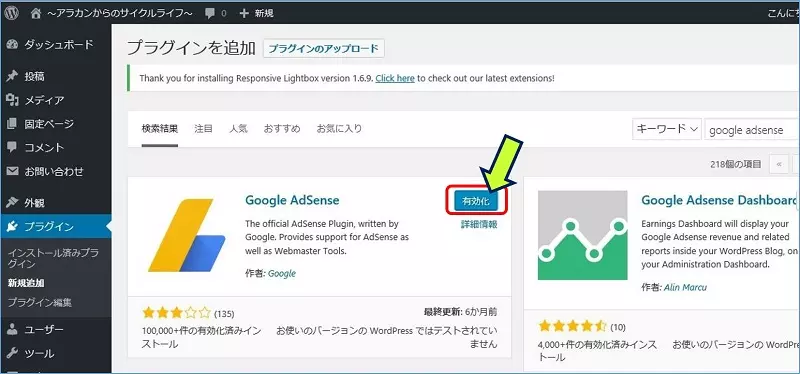Open the site home icon
The height and width of the screenshot is (374, 800).
click(x=35, y=14)
